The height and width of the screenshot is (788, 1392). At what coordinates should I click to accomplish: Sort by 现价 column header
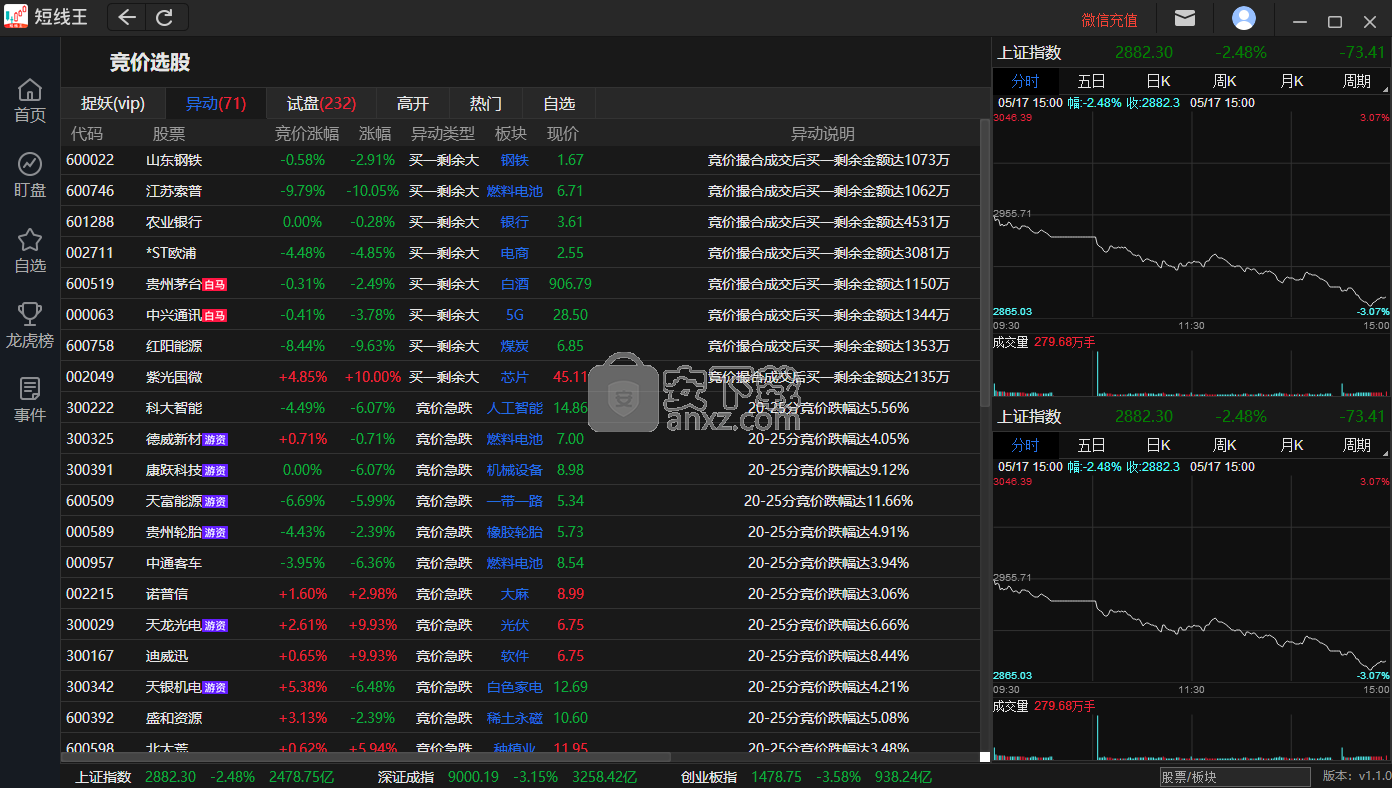563,133
